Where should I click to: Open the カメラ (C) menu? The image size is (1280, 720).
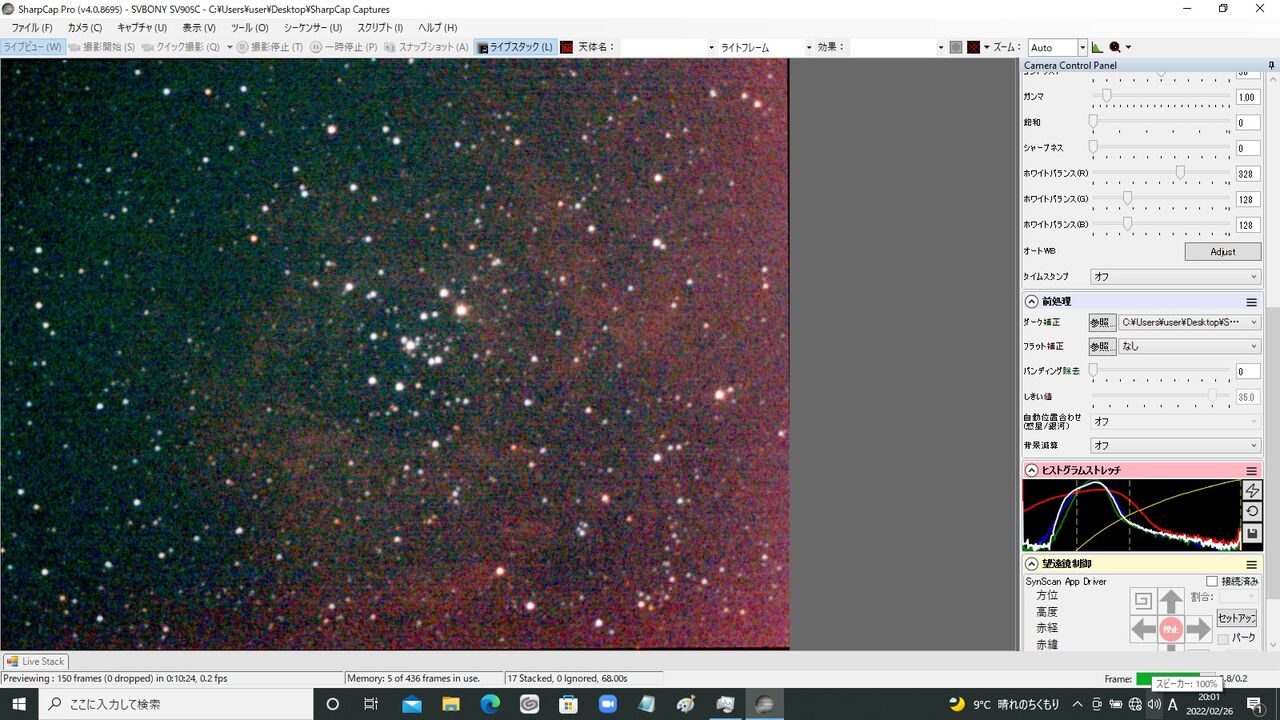click(85, 28)
